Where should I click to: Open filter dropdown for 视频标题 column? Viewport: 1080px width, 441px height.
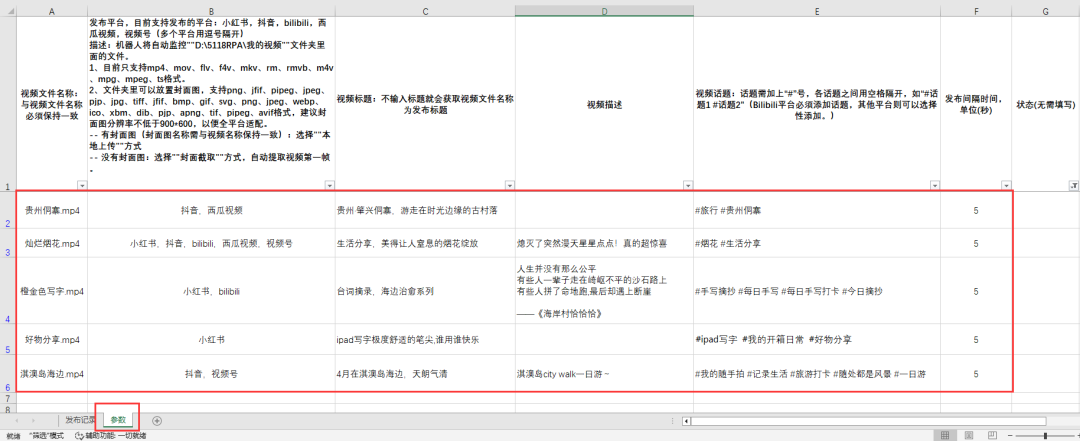tap(510, 185)
